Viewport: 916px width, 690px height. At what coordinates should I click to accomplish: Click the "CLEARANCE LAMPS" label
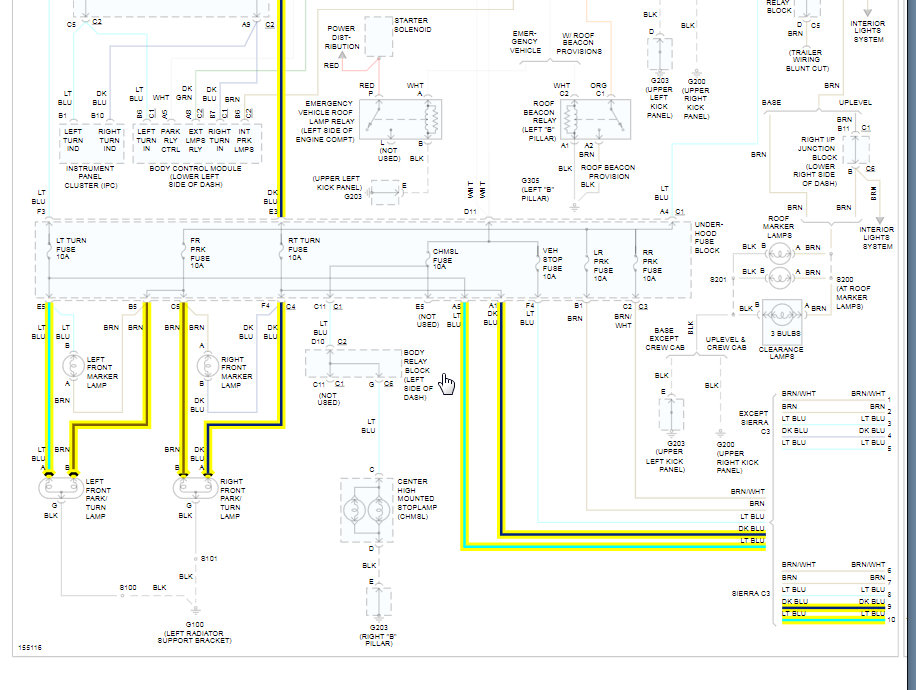781,353
